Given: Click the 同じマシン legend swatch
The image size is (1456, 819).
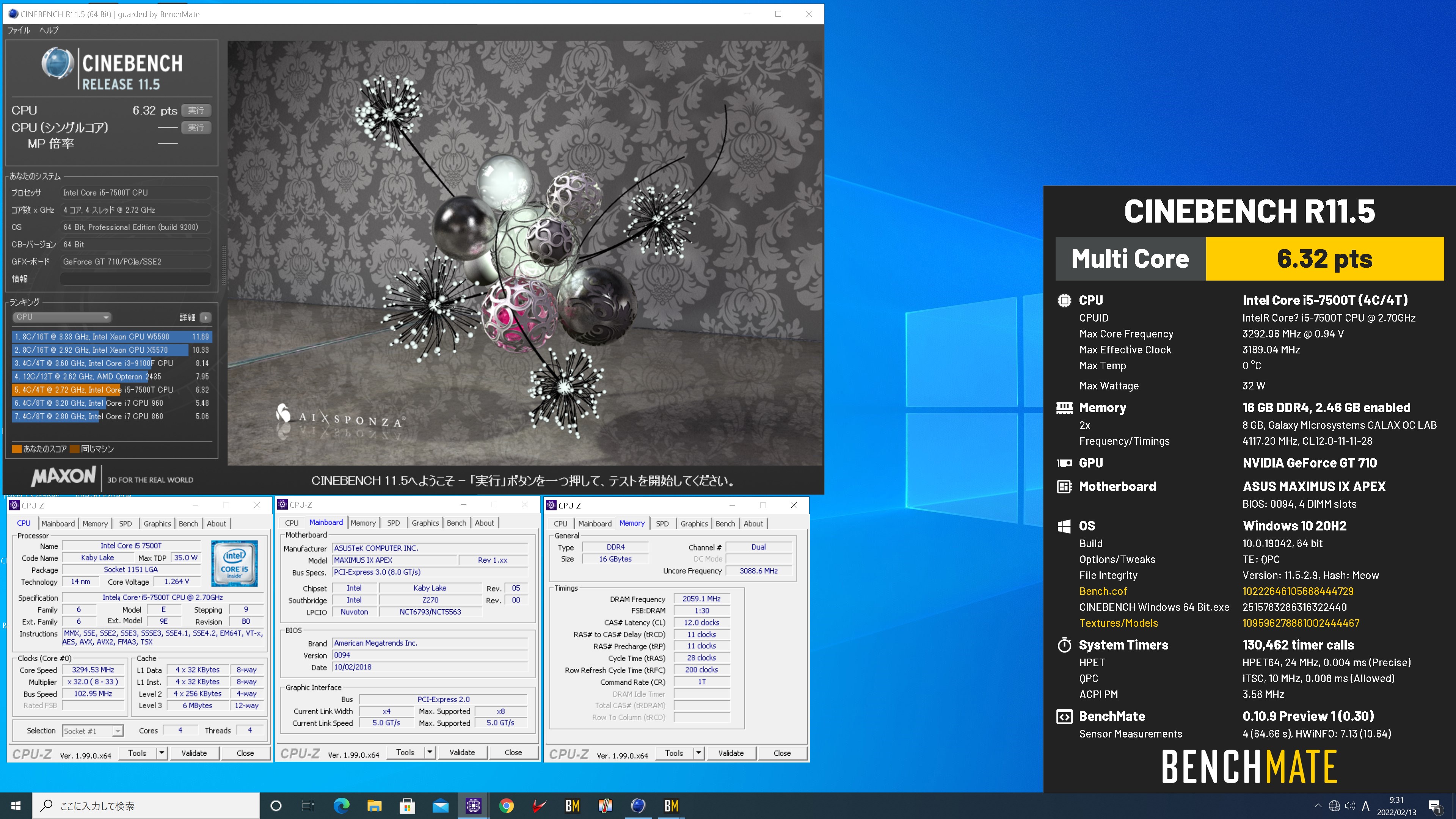Looking at the screenshot, I should (x=75, y=449).
